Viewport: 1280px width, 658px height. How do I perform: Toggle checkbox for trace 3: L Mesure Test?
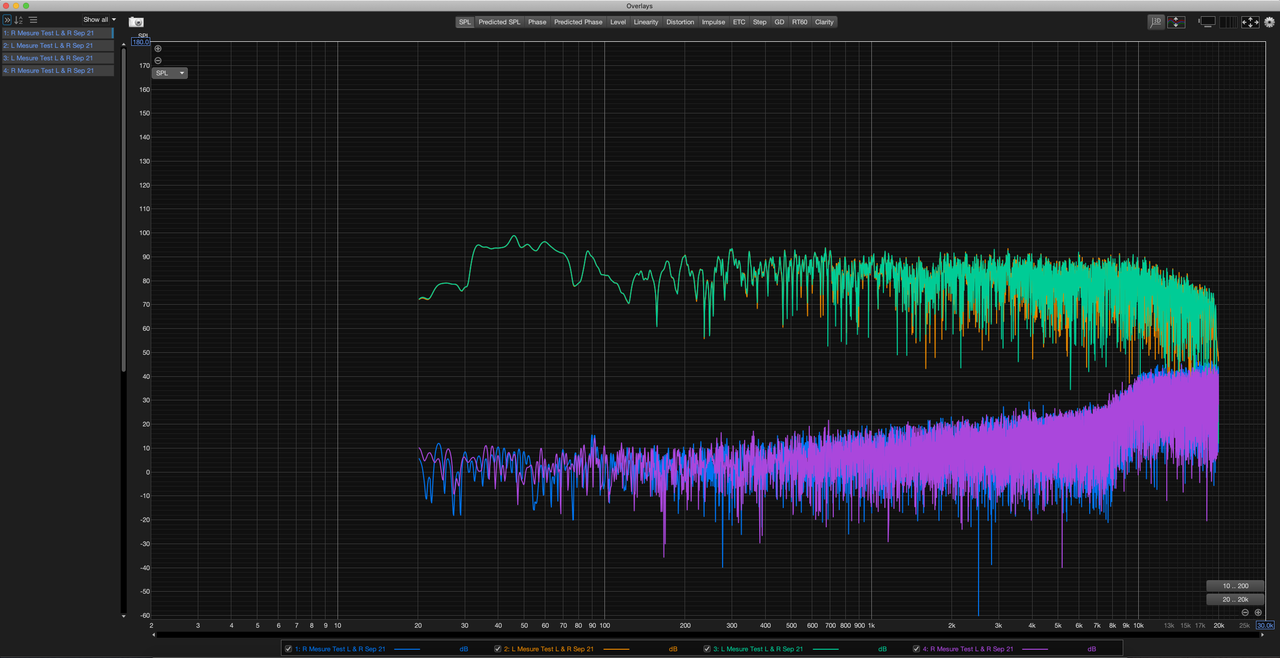click(707, 649)
